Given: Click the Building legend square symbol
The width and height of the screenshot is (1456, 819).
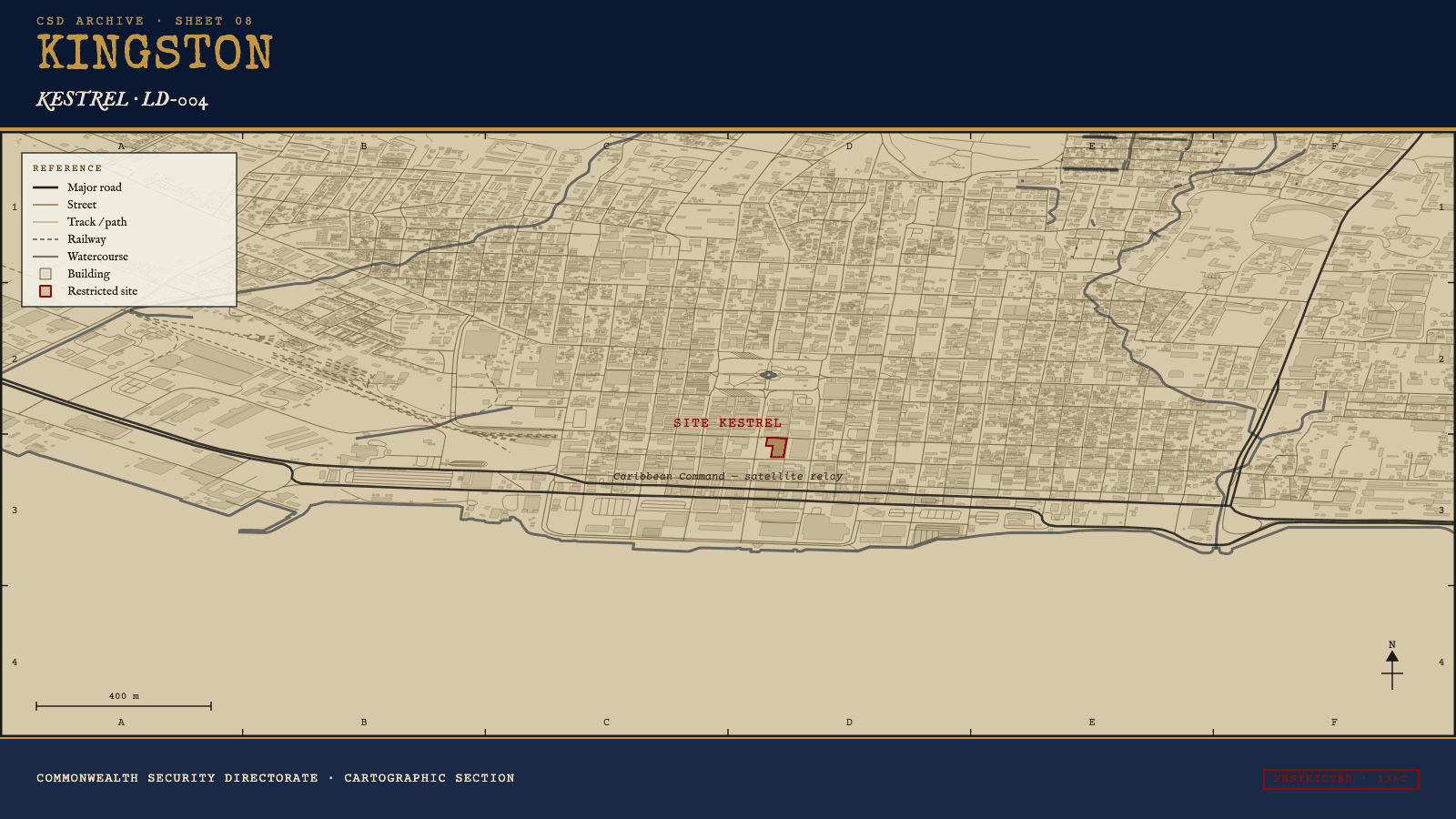Looking at the screenshot, I should [x=45, y=274].
